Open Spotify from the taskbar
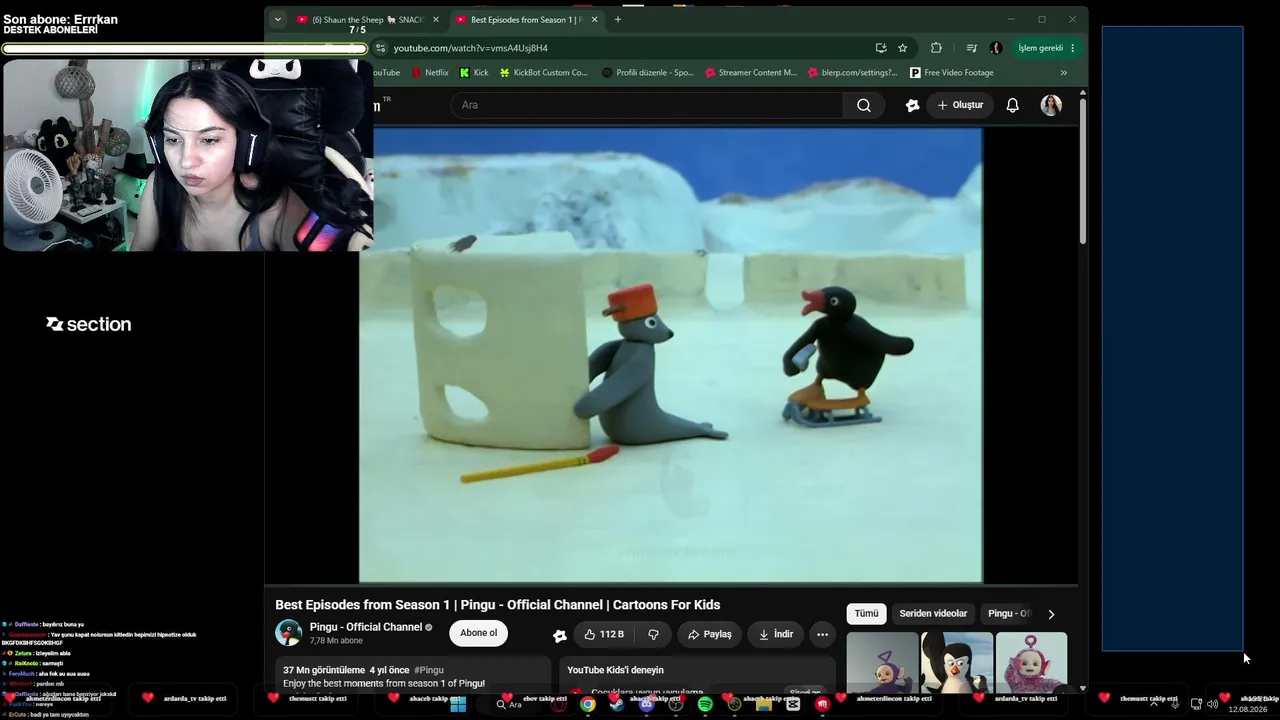The image size is (1280, 720). coord(705,705)
